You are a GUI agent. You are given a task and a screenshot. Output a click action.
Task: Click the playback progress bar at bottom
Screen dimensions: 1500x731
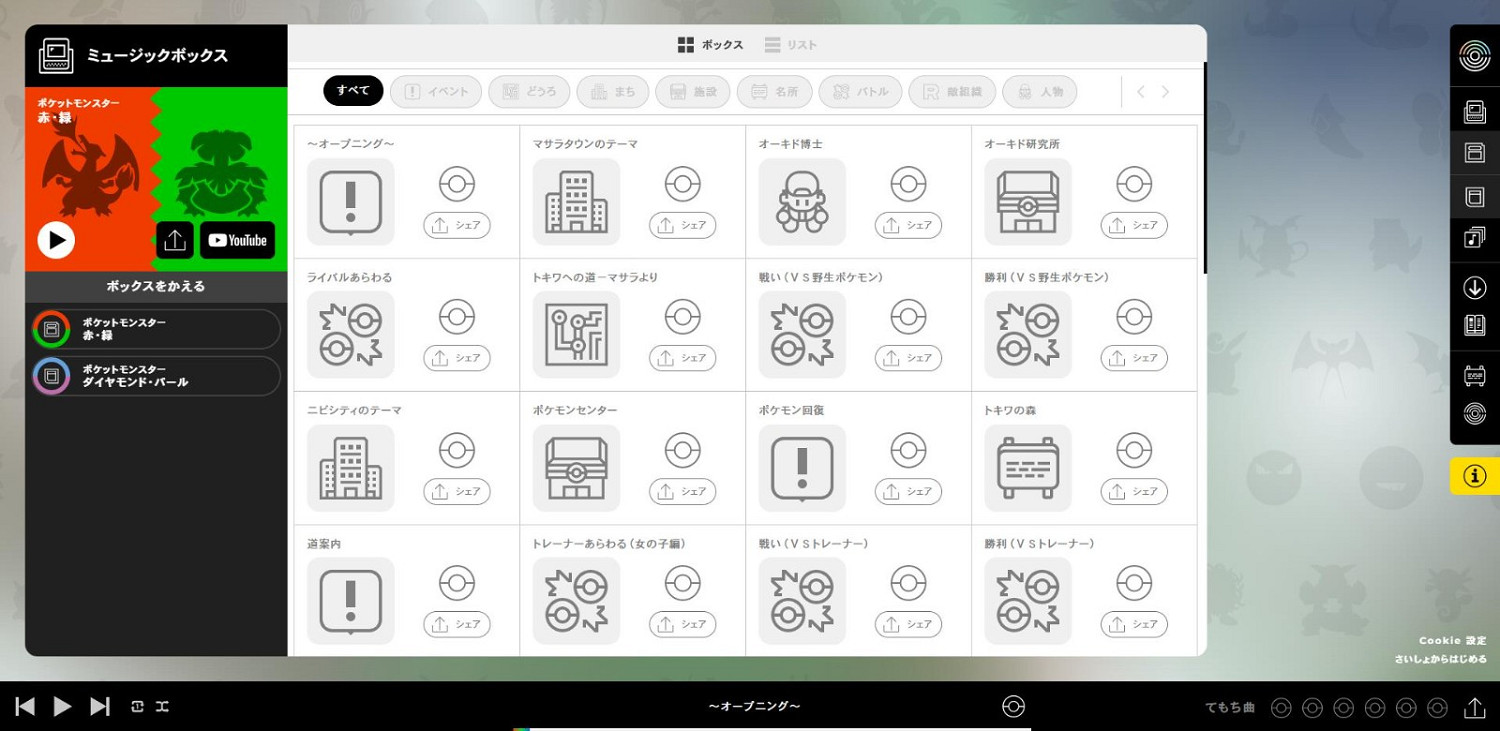point(770,728)
